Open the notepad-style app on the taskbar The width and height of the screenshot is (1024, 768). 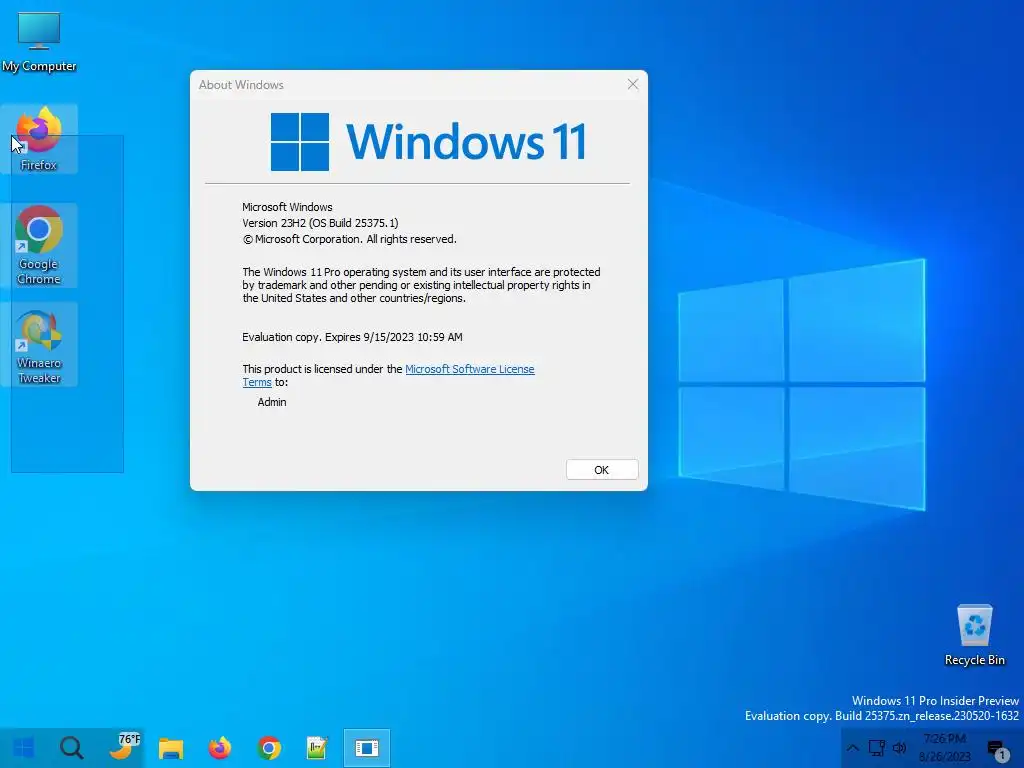[x=317, y=748]
